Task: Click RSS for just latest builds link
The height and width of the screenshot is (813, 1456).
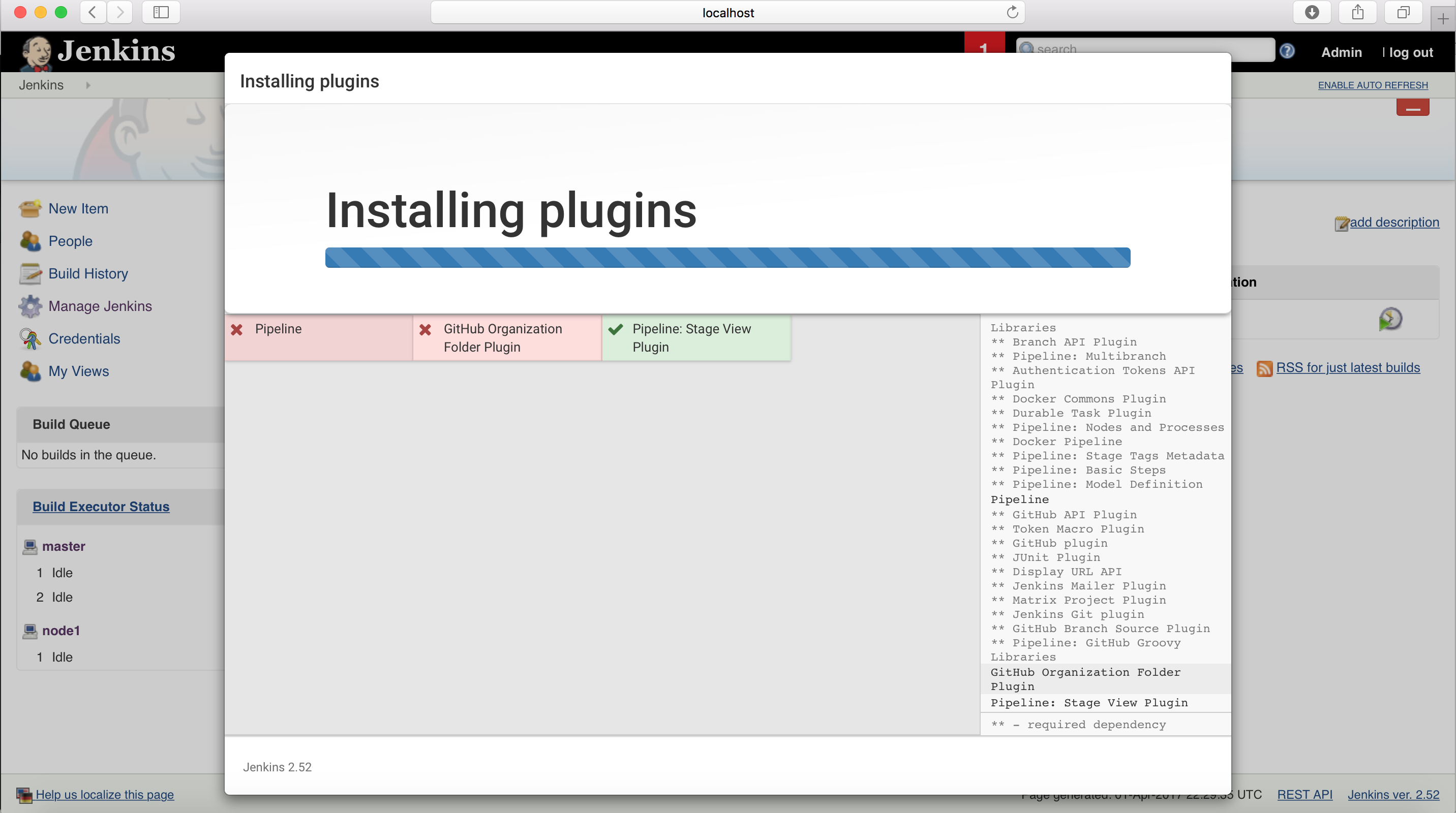Action: pyautogui.click(x=1348, y=368)
